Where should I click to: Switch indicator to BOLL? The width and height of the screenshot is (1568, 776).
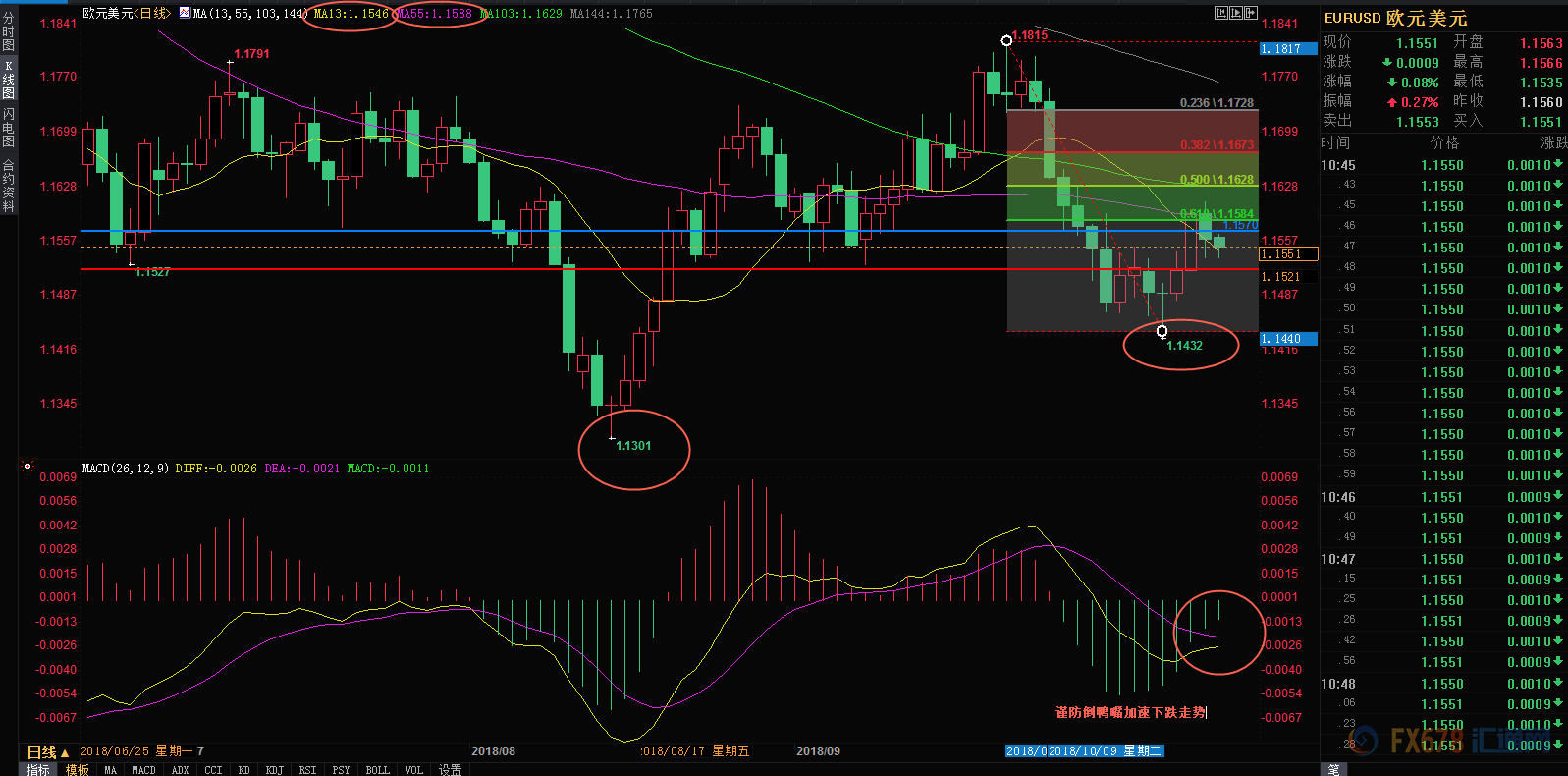pyautogui.click(x=377, y=770)
